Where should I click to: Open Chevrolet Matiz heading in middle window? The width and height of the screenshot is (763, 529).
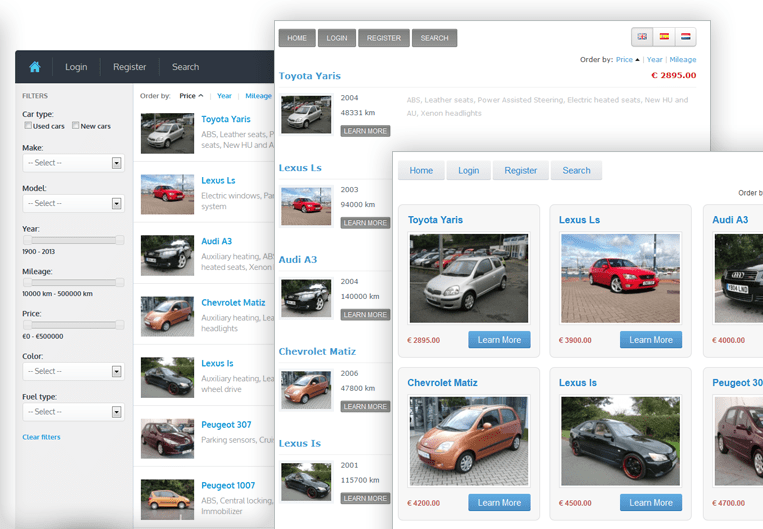[317, 351]
